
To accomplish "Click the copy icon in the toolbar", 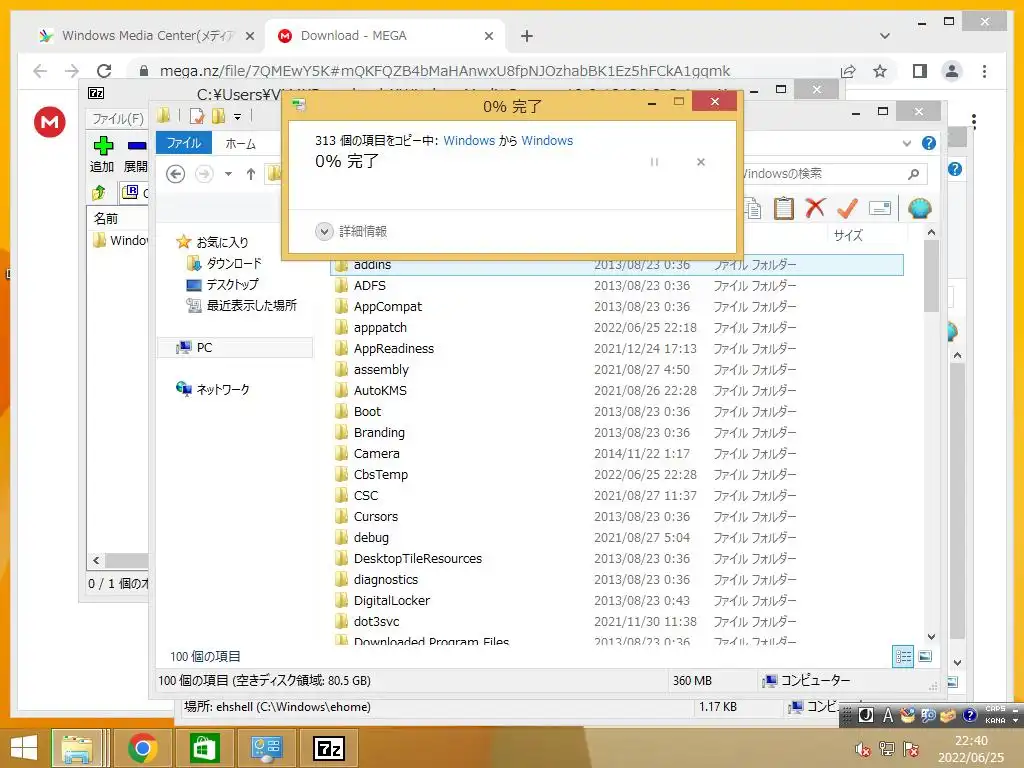I will click(753, 208).
